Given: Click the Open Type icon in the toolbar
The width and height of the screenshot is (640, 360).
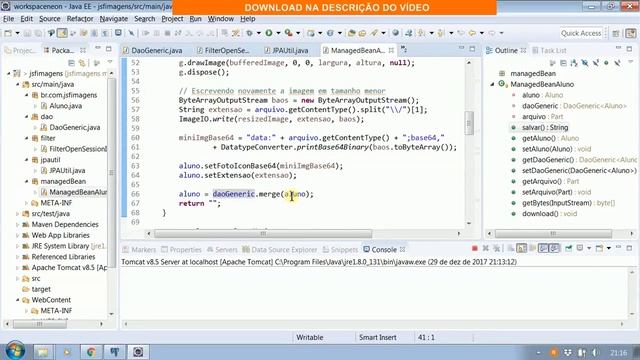Looking at the screenshot, I should coord(351,33).
